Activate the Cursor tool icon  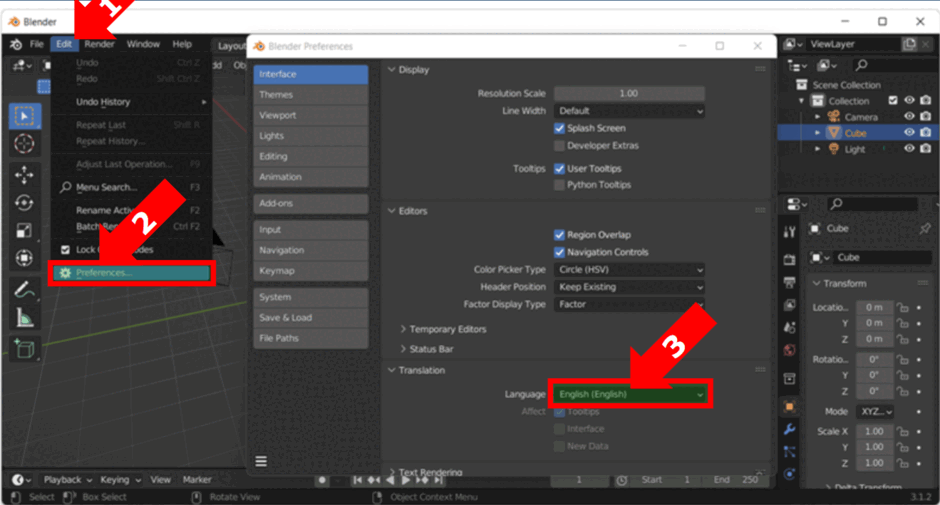[x=24, y=143]
